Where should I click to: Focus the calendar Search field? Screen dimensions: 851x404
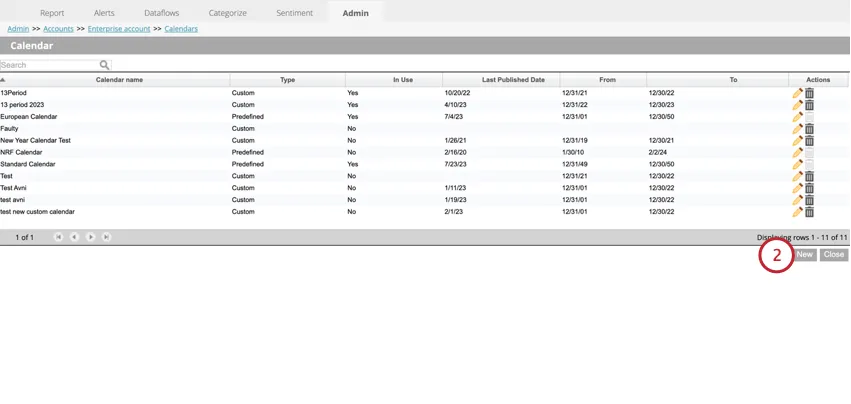click(48, 65)
